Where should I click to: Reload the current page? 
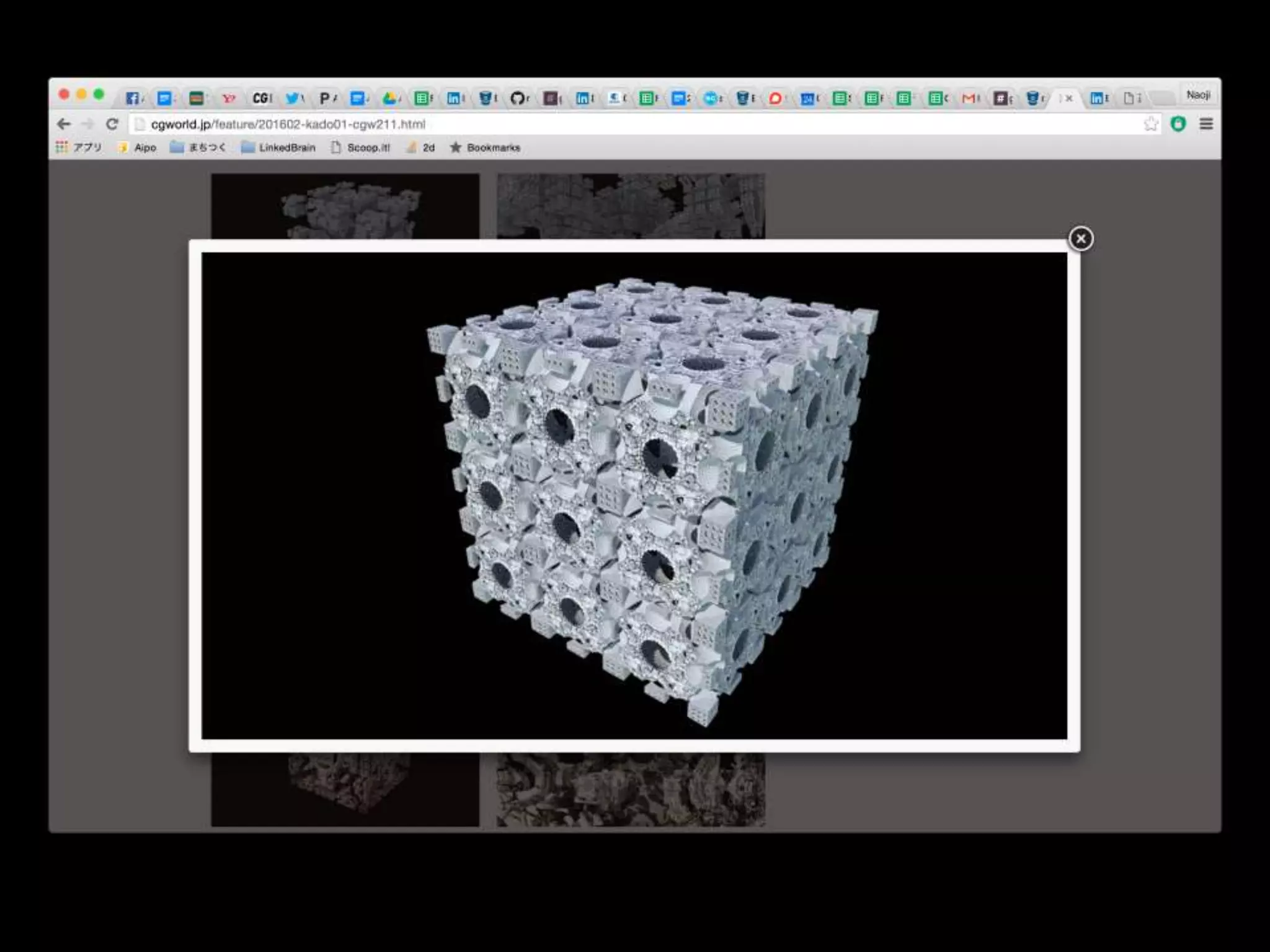click(x=112, y=124)
